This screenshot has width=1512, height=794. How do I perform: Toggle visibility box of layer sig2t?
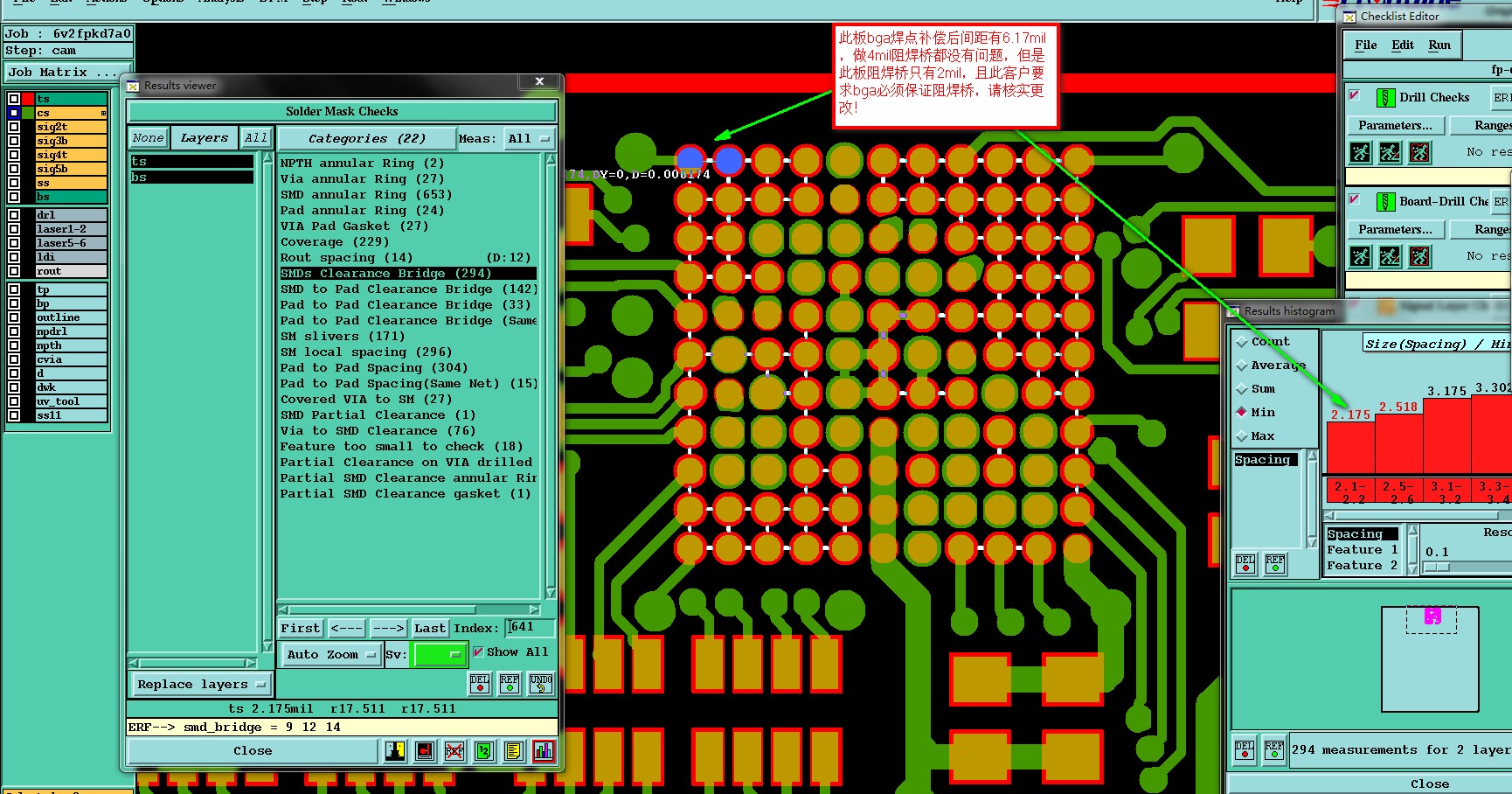14,127
